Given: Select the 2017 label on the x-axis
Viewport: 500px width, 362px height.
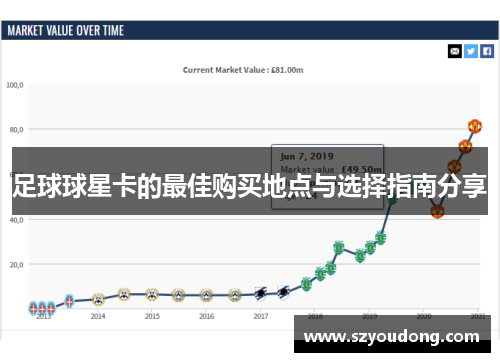Looking at the screenshot, I should [261, 316].
